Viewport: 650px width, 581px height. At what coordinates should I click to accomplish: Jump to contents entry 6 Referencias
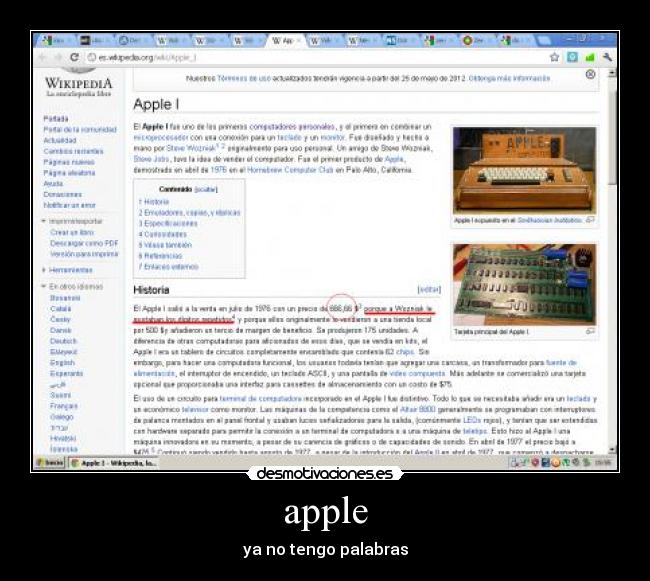[160, 256]
